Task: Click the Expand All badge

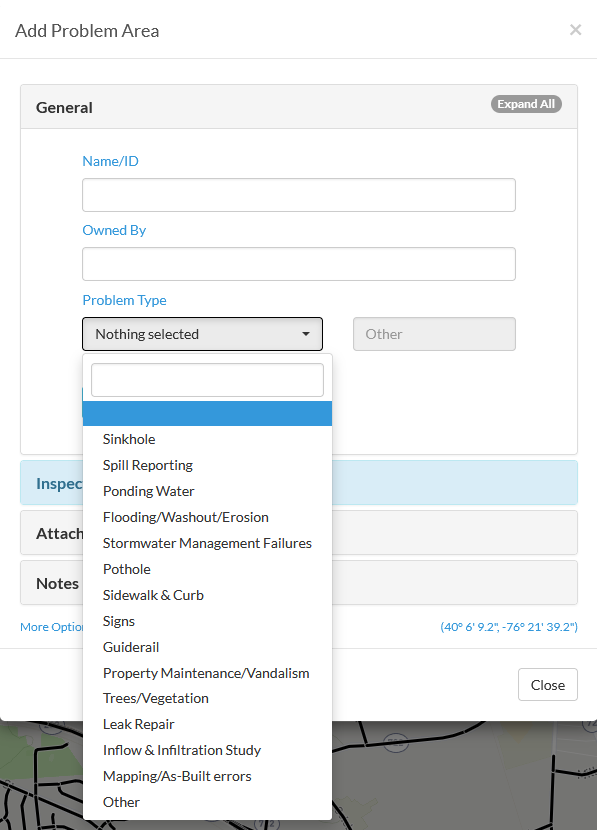Action: point(526,104)
